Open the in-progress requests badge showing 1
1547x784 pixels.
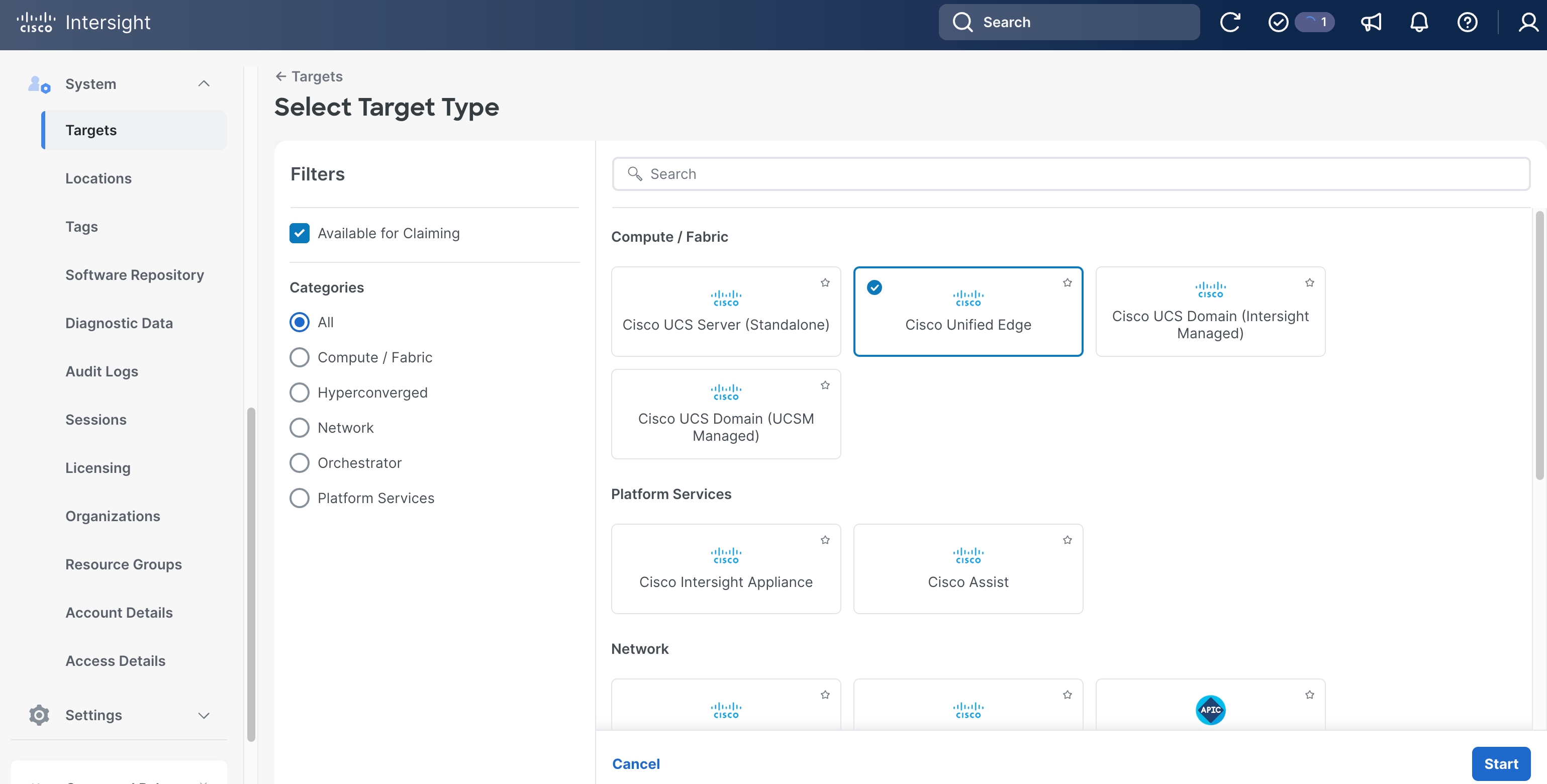click(1315, 22)
